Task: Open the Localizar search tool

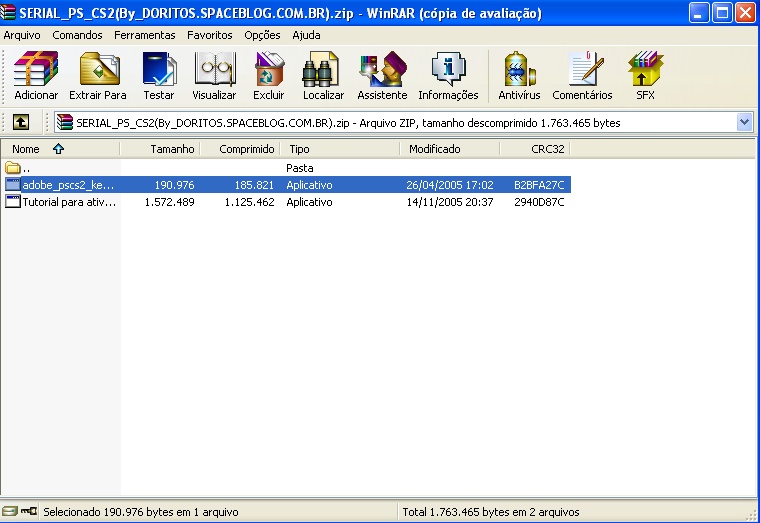Action: [323, 76]
